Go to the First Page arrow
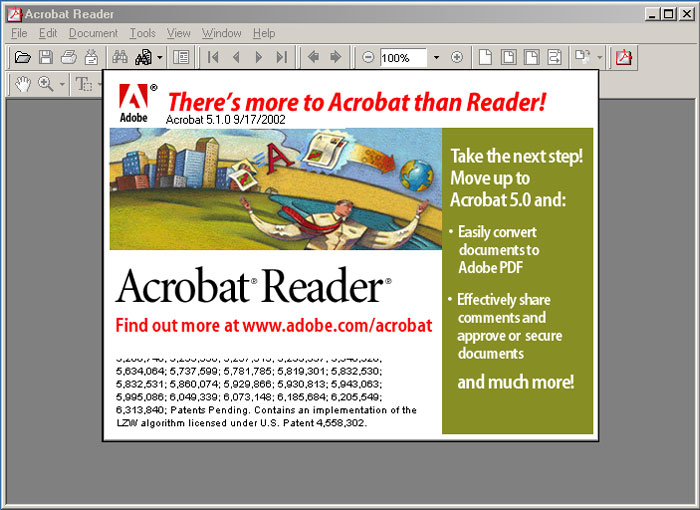 [213, 57]
